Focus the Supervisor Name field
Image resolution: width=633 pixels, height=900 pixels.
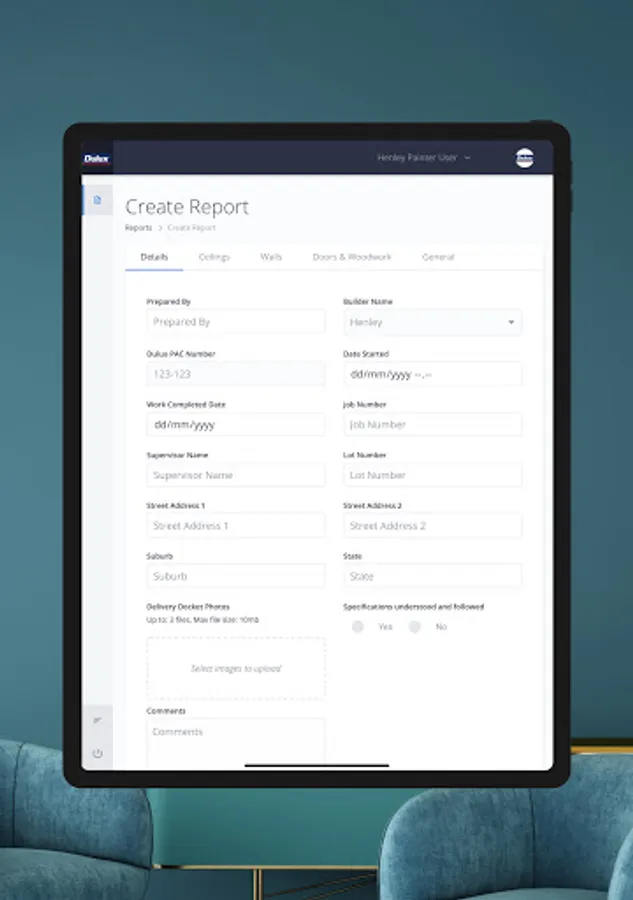coord(236,475)
